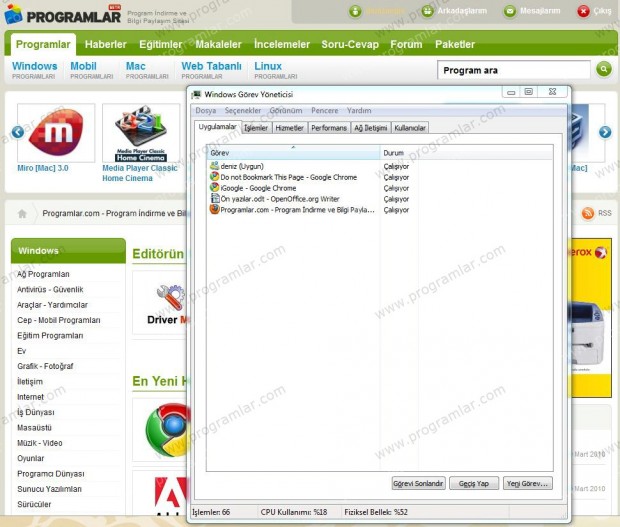The height and width of the screenshot is (527, 620).
Task: Switch to the Ağ İletişimi tab
Action: [370, 128]
